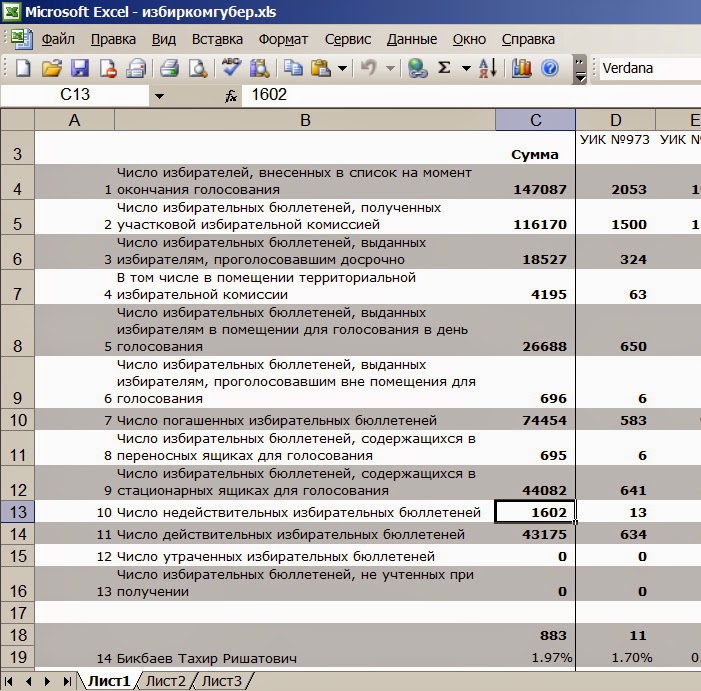701x691 pixels.
Task: Open the Окно menu
Action: (469, 39)
